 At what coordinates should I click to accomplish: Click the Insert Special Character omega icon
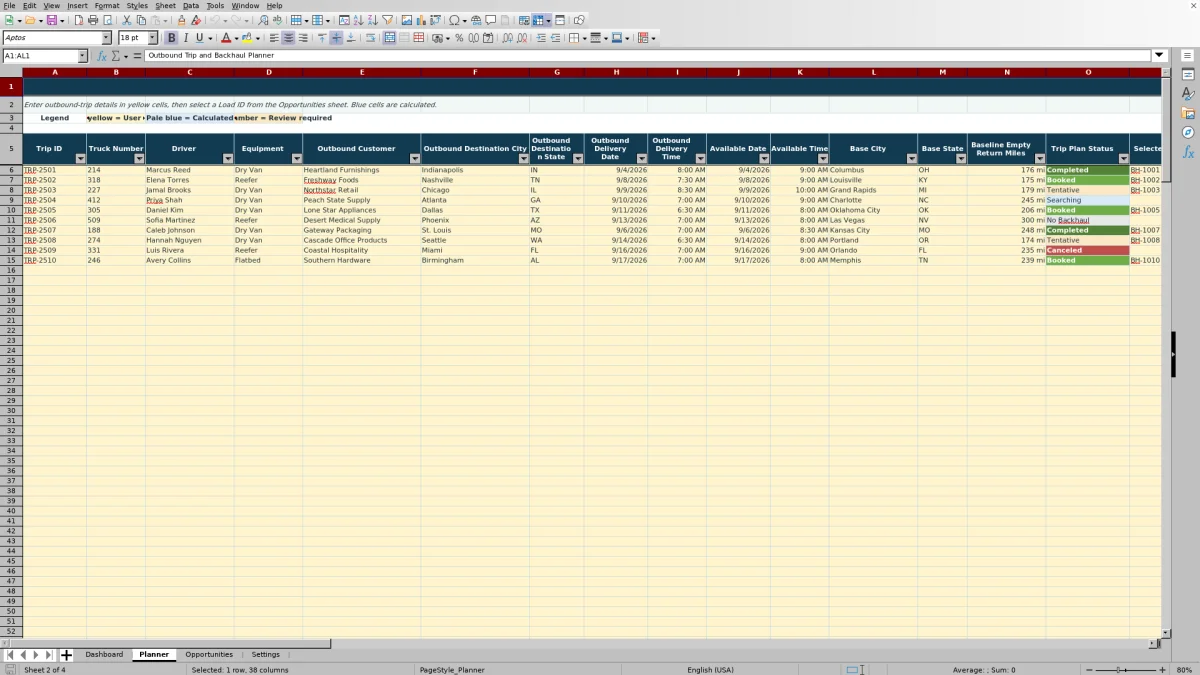(x=454, y=20)
